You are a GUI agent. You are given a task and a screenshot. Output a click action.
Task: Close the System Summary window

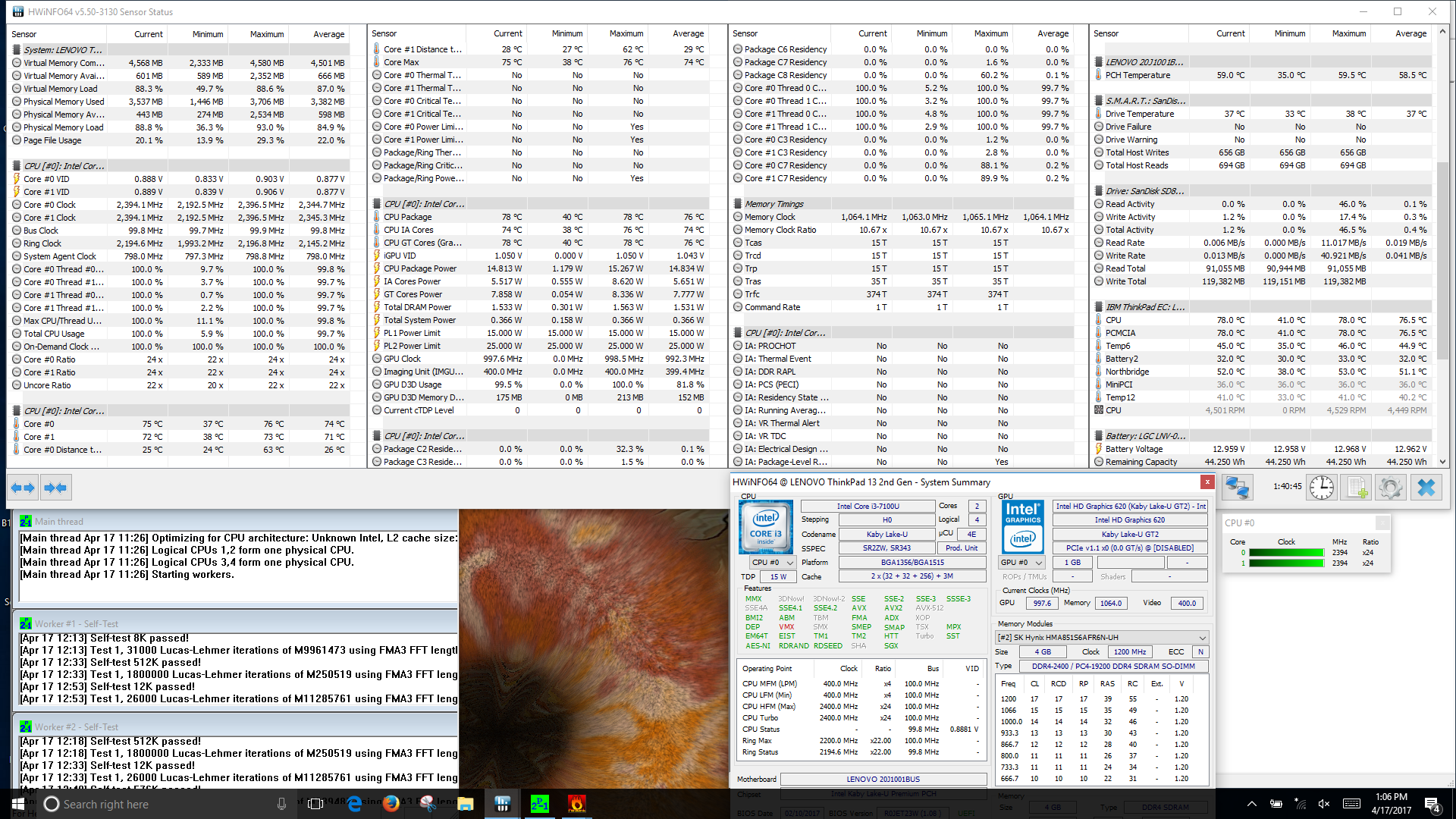tap(1207, 482)
